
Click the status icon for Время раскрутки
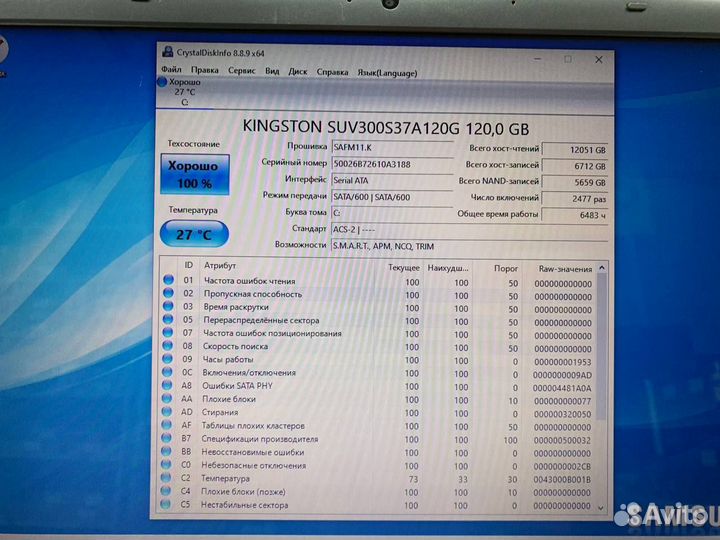click(x=168, y=306)
